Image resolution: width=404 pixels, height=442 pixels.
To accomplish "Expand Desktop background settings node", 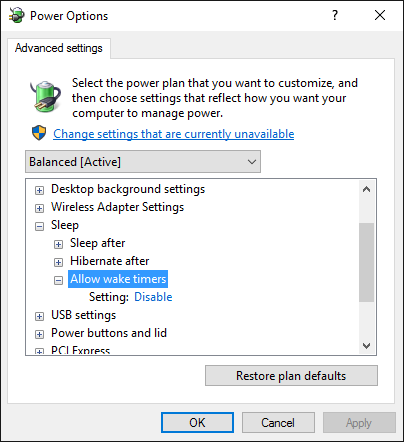I will click(39, 190).
